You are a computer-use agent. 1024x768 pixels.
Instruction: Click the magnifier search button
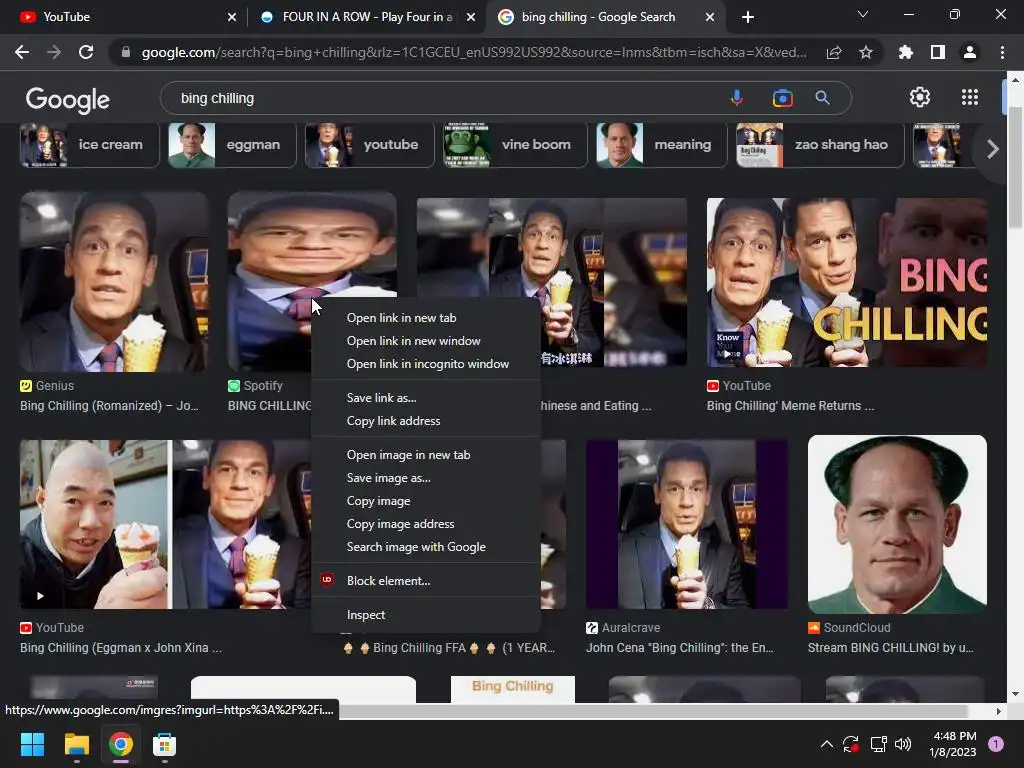point(822,98)
